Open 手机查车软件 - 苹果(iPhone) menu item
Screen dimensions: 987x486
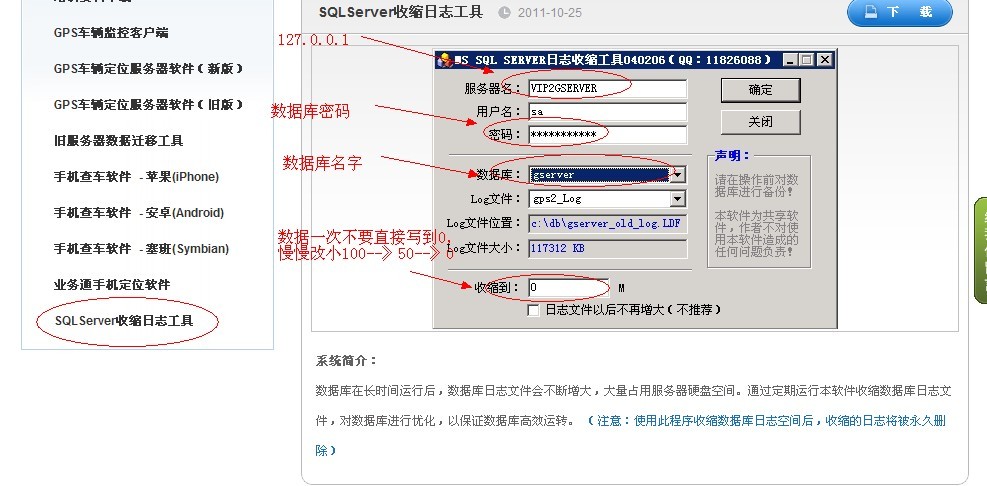pos(136,177)
